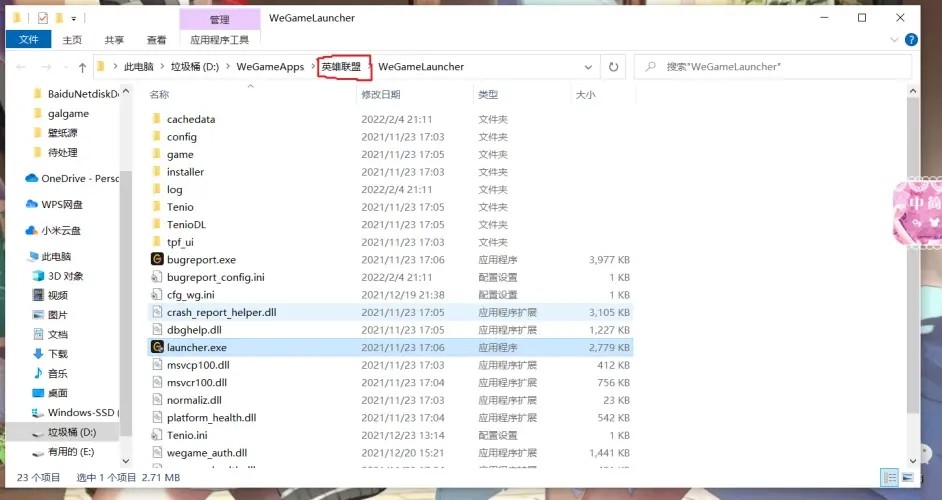
Task: Open the bugreport.exe application icon
Action: [x=157, y=259]
